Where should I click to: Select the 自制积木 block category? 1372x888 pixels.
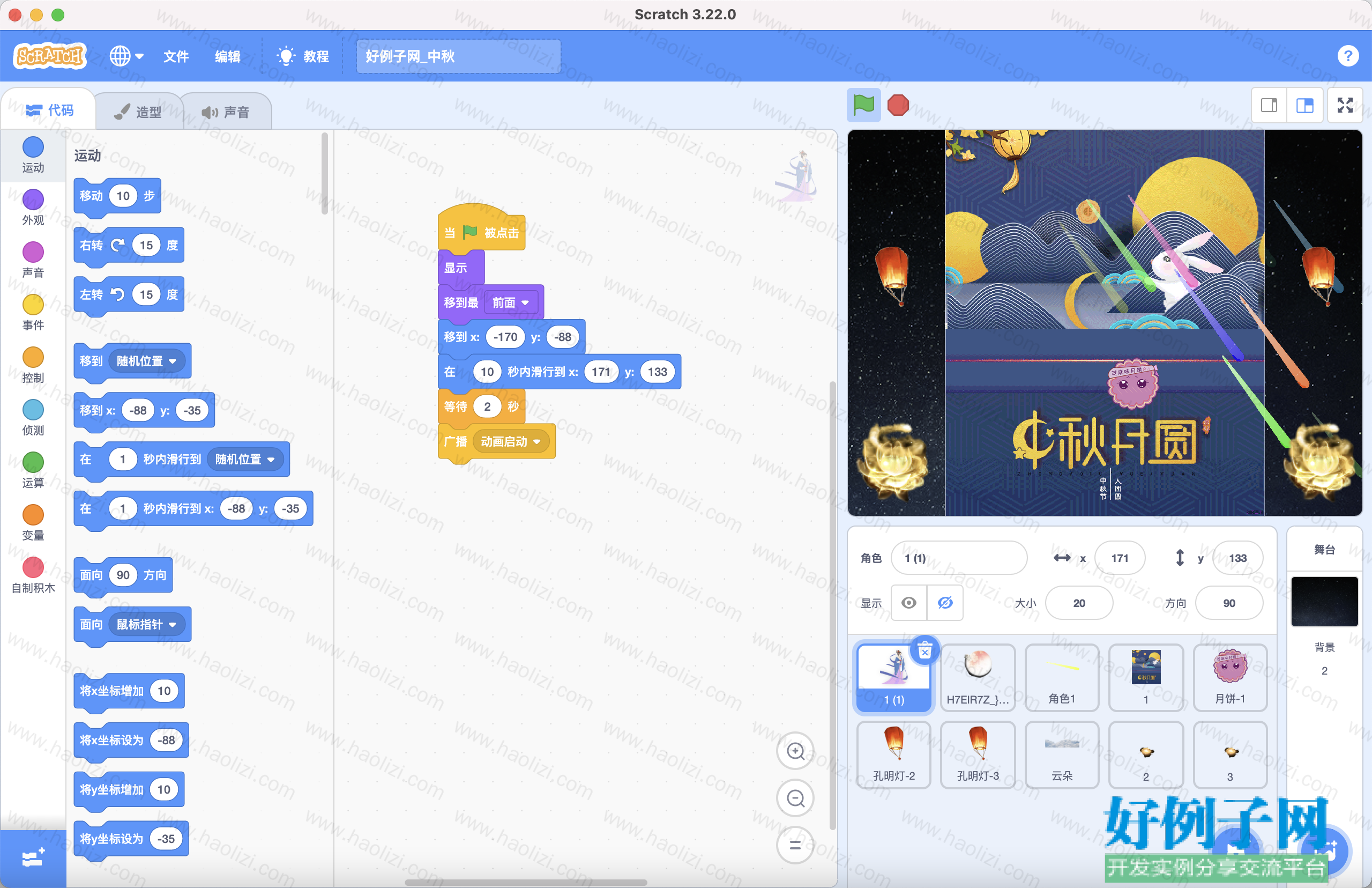tap(33, 574)
